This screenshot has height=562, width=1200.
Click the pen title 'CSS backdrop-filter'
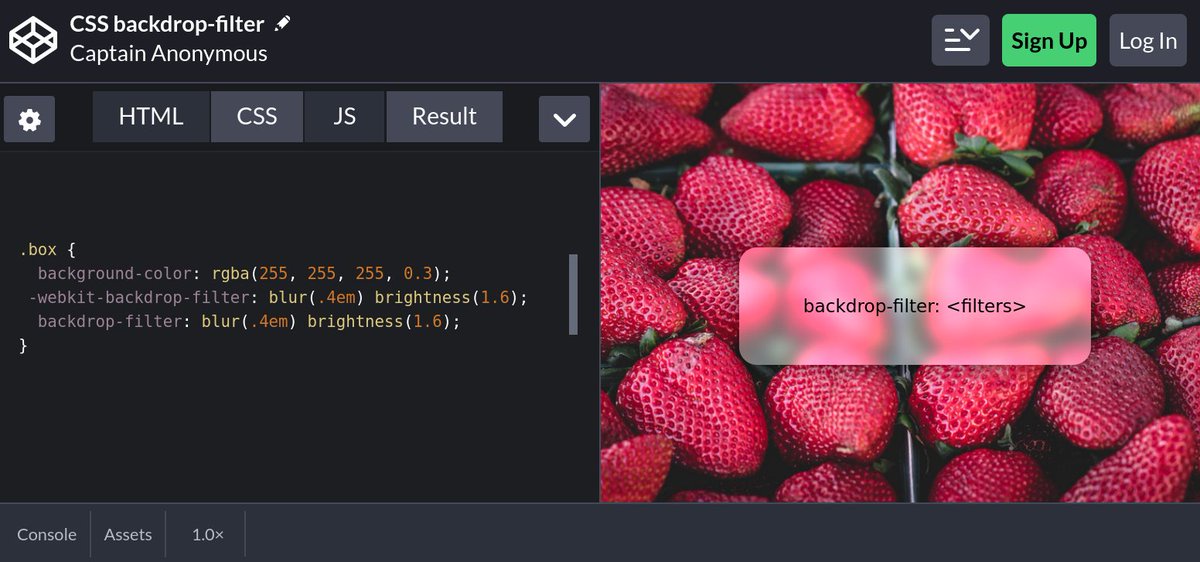tap(167, 24)
